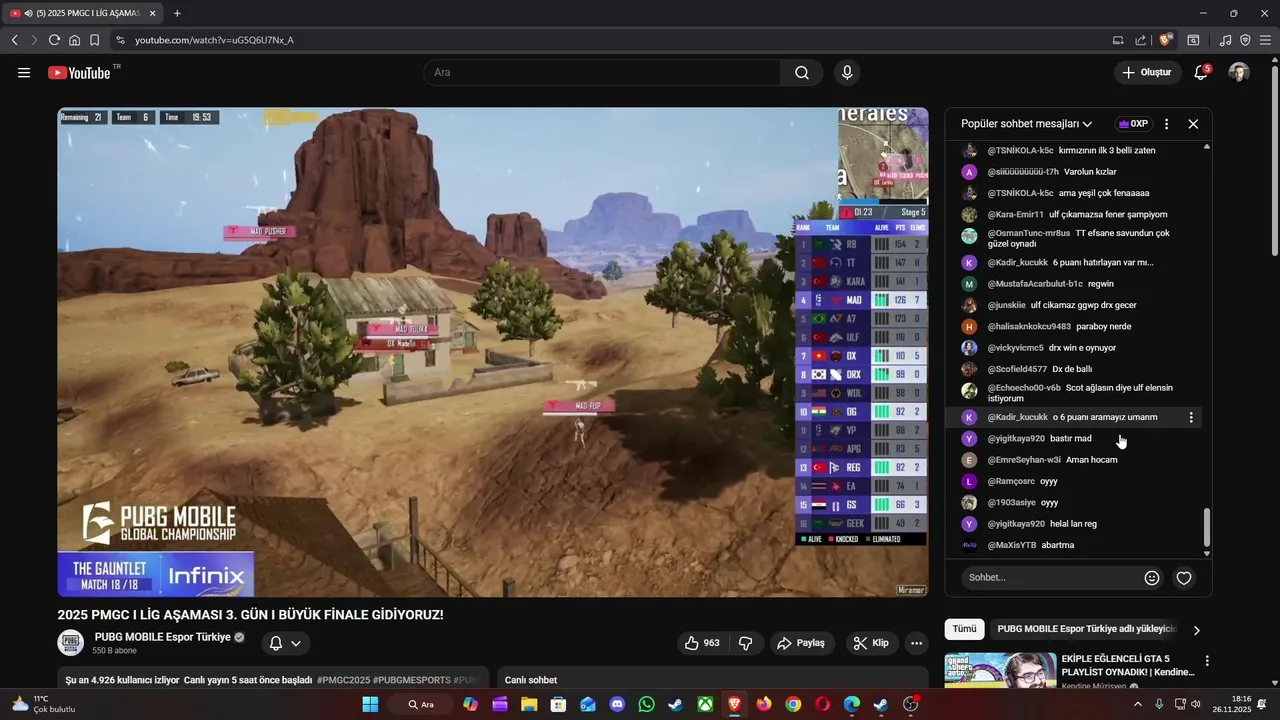This screenshot has height=720, width=1280.
Task: Click the live video player
Action: coord(493,352)
